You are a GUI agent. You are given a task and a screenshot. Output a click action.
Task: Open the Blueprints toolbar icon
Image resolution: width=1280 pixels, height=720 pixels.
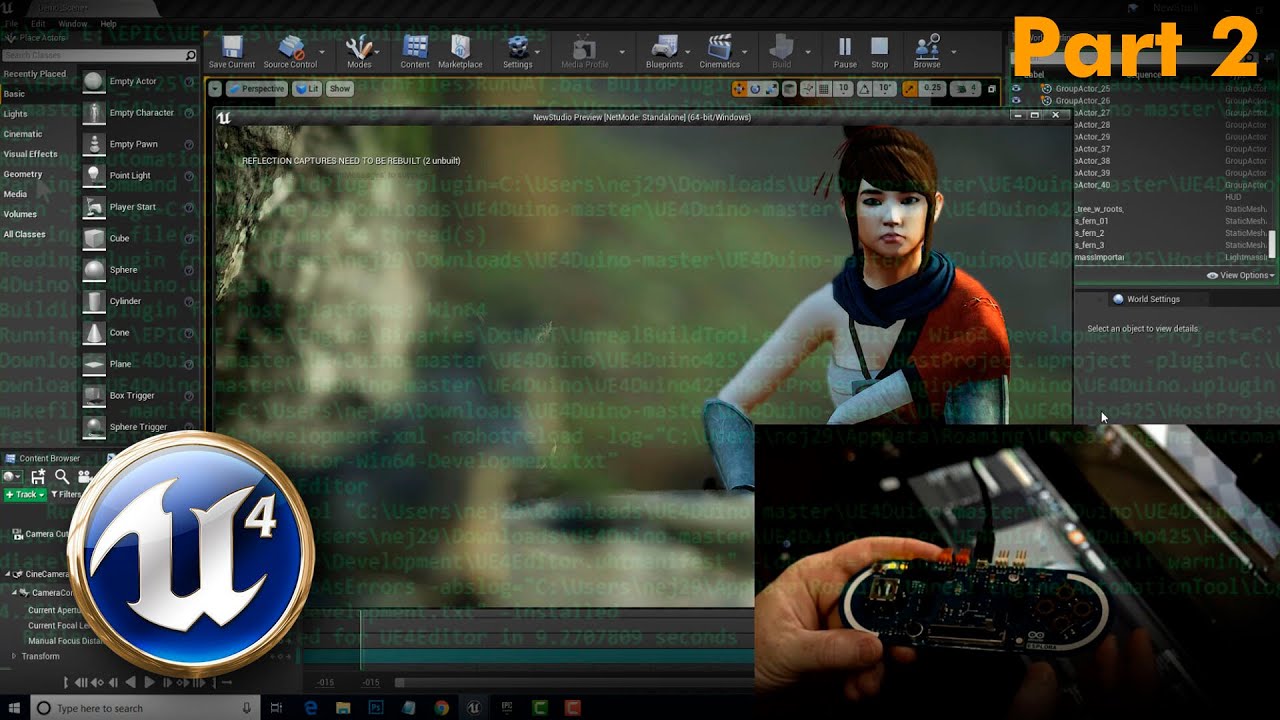coord(665,51)
